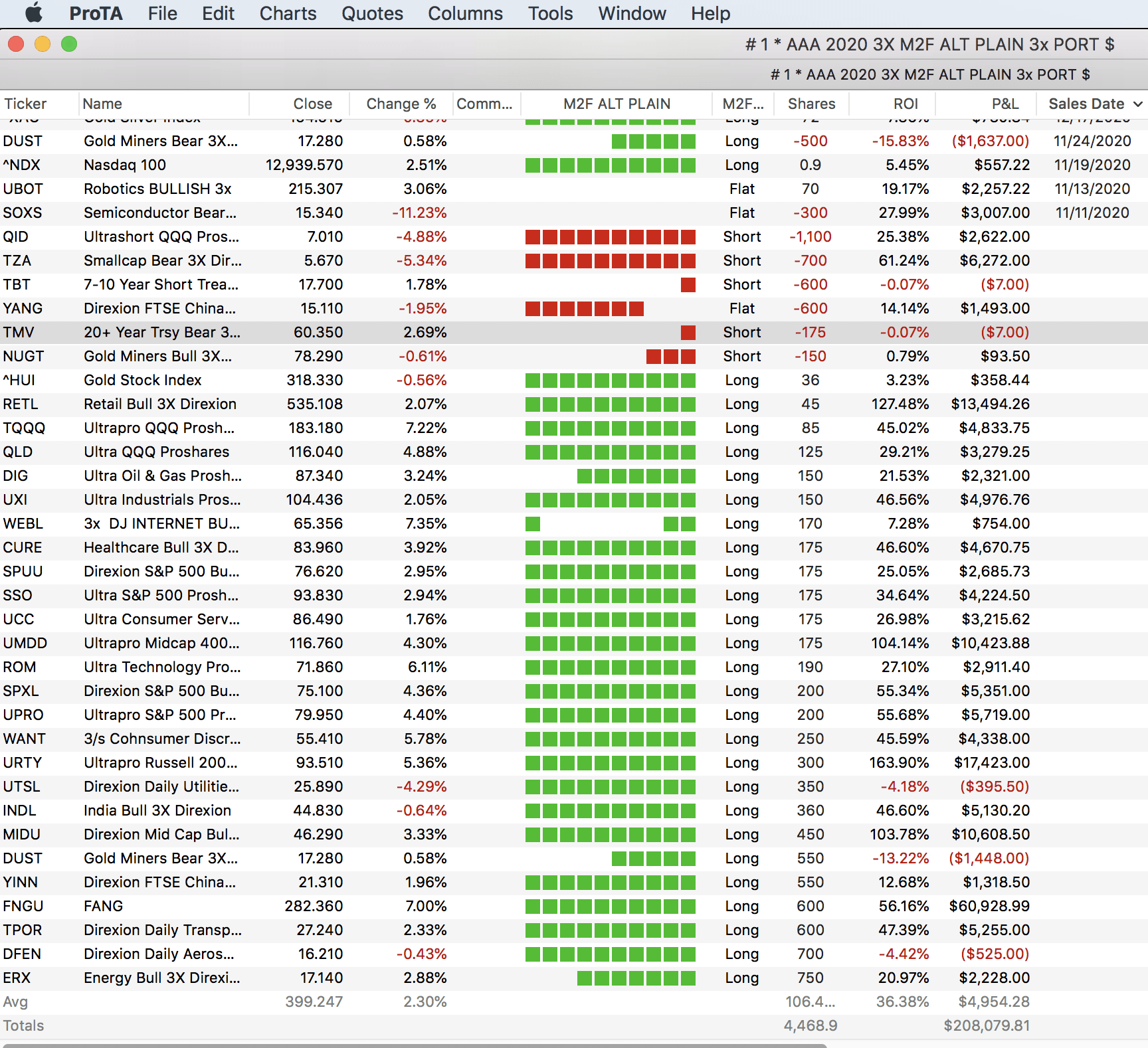This screenshot has height=1048, width=1148.
Task: Select the SOXS ticker cell
Action: 22,213
